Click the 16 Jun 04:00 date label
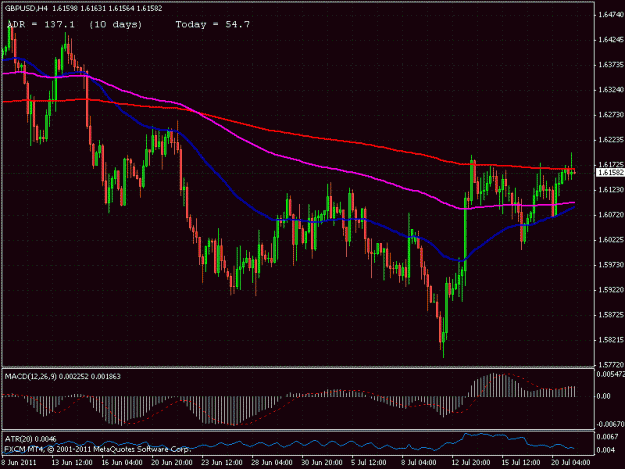 (x=122, y=463)
